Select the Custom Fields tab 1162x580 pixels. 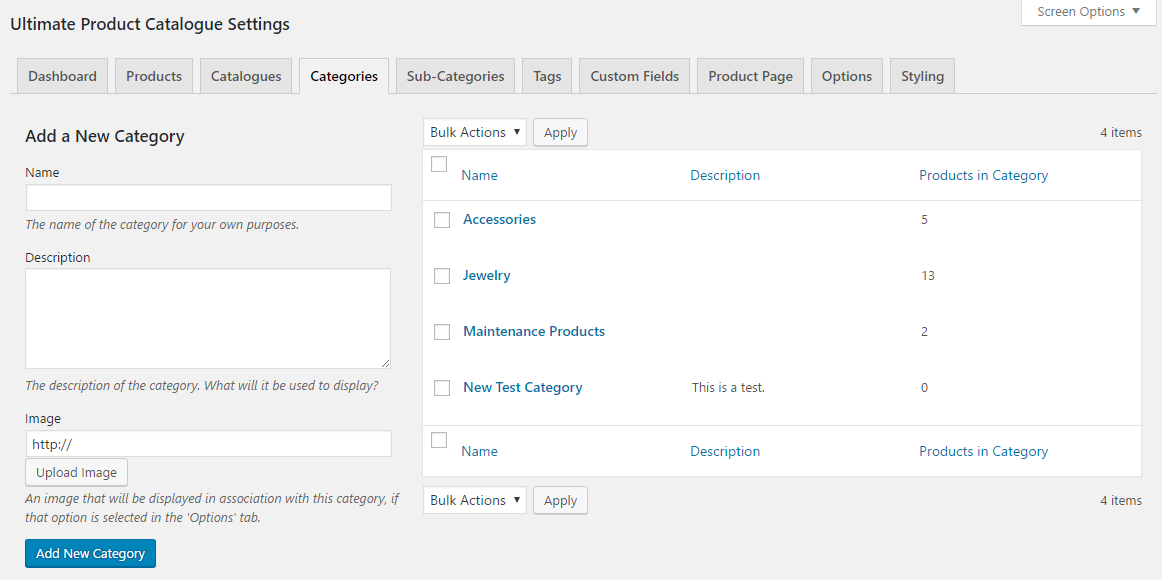(x=634, y=76)
